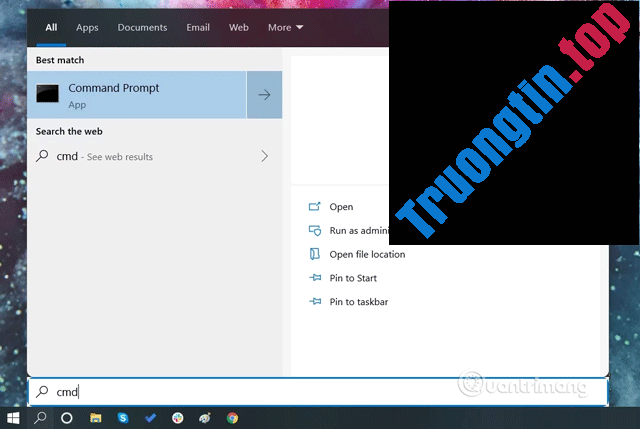Screen dimensions: 640x429
Task: Click the Open file location folder icon
Action: [314, 254]
